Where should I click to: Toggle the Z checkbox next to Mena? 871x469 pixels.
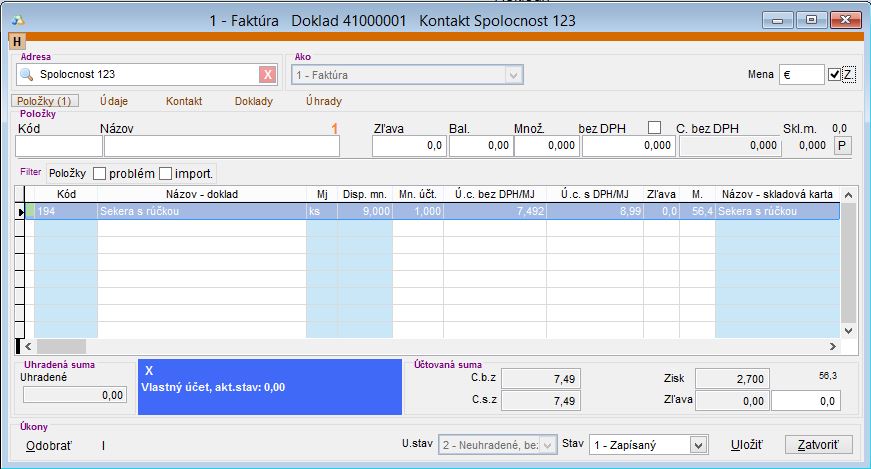[x=836, y=75]
